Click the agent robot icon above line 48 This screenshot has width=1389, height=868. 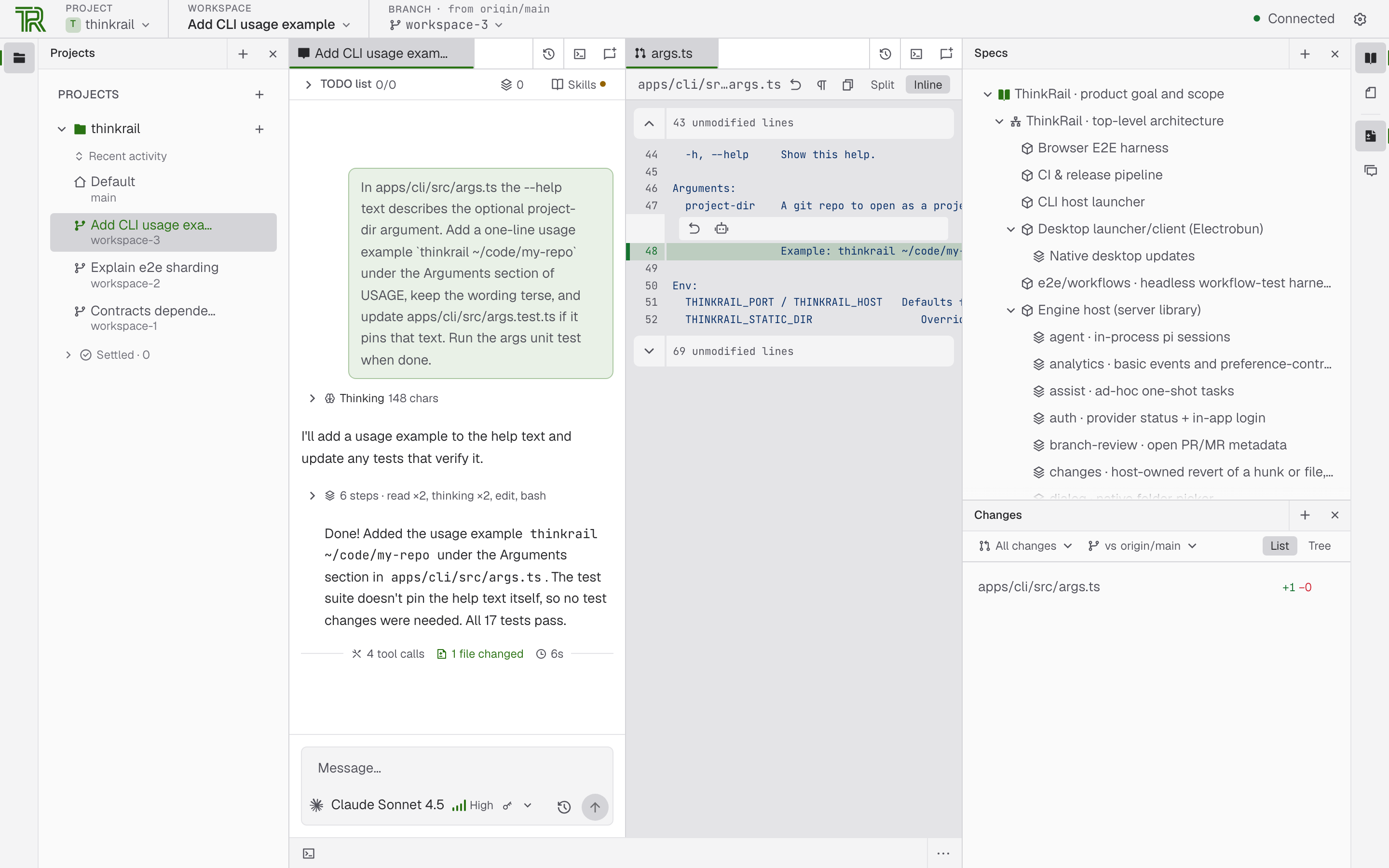(x=722, y=229)
